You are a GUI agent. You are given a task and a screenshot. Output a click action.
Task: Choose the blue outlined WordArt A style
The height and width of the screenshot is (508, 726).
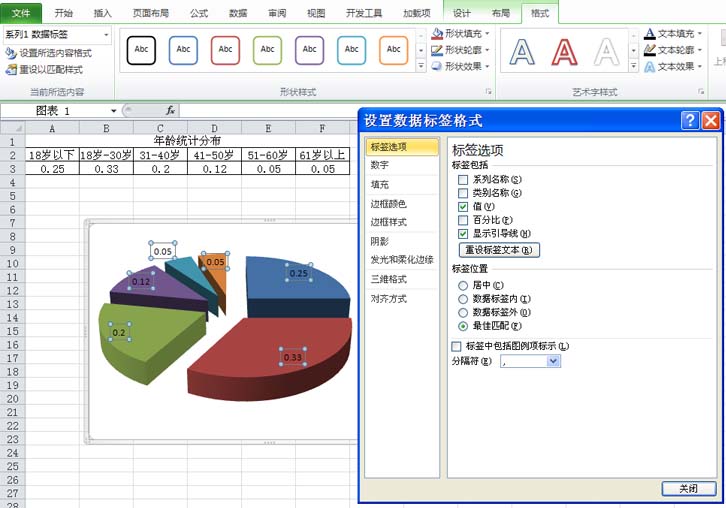point(522,52)
